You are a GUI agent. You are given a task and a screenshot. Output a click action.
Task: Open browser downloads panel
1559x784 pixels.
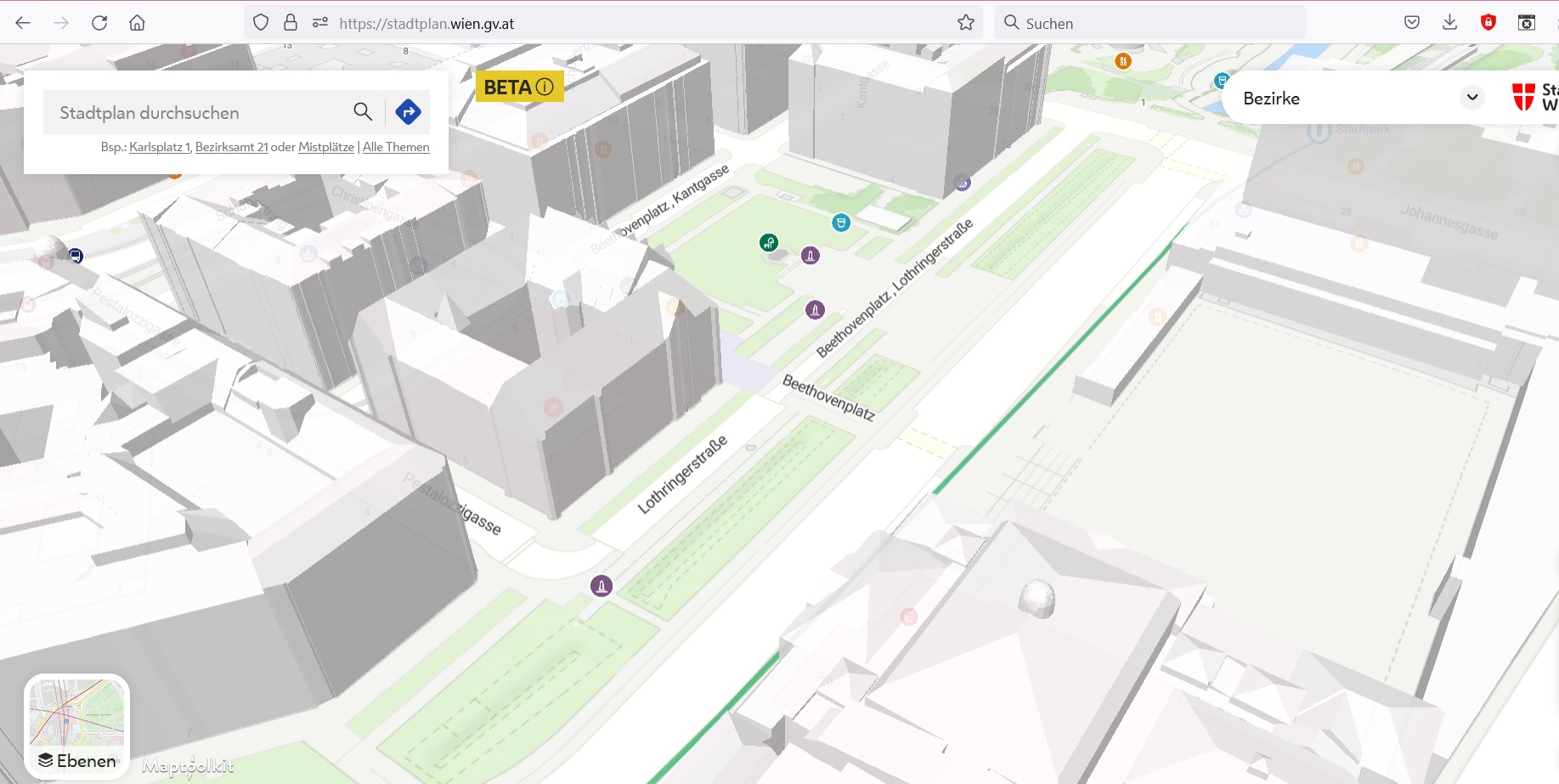click(x=1449, y=23)
